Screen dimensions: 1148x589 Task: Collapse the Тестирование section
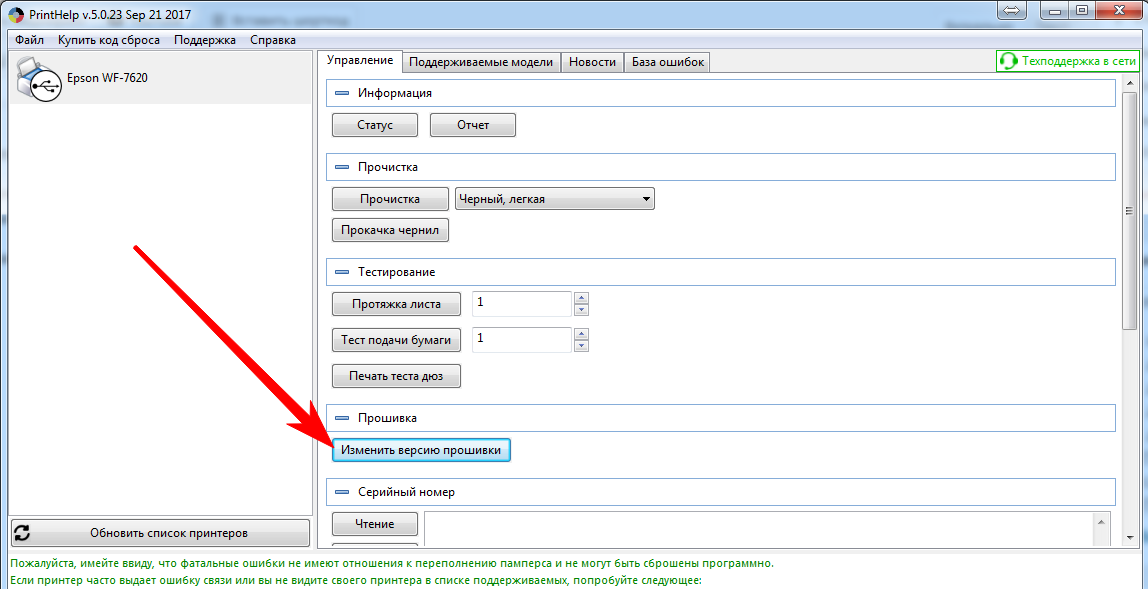(x=341, y=272)
